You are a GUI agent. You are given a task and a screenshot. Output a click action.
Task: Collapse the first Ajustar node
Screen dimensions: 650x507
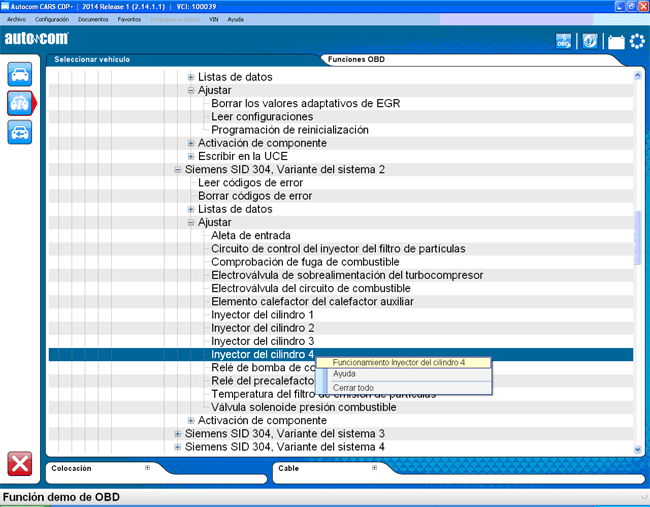click(x=191, y=90)
